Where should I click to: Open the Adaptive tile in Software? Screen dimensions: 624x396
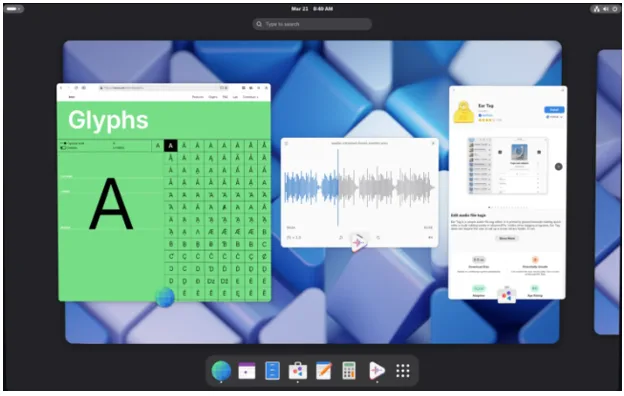(478, 291)
